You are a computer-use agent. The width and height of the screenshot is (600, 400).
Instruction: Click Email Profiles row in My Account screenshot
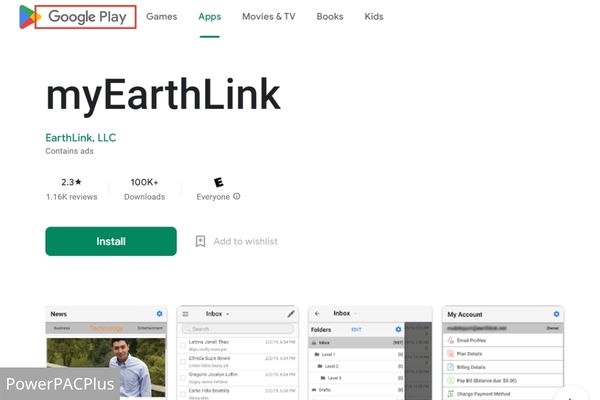(x=503, y=340)
